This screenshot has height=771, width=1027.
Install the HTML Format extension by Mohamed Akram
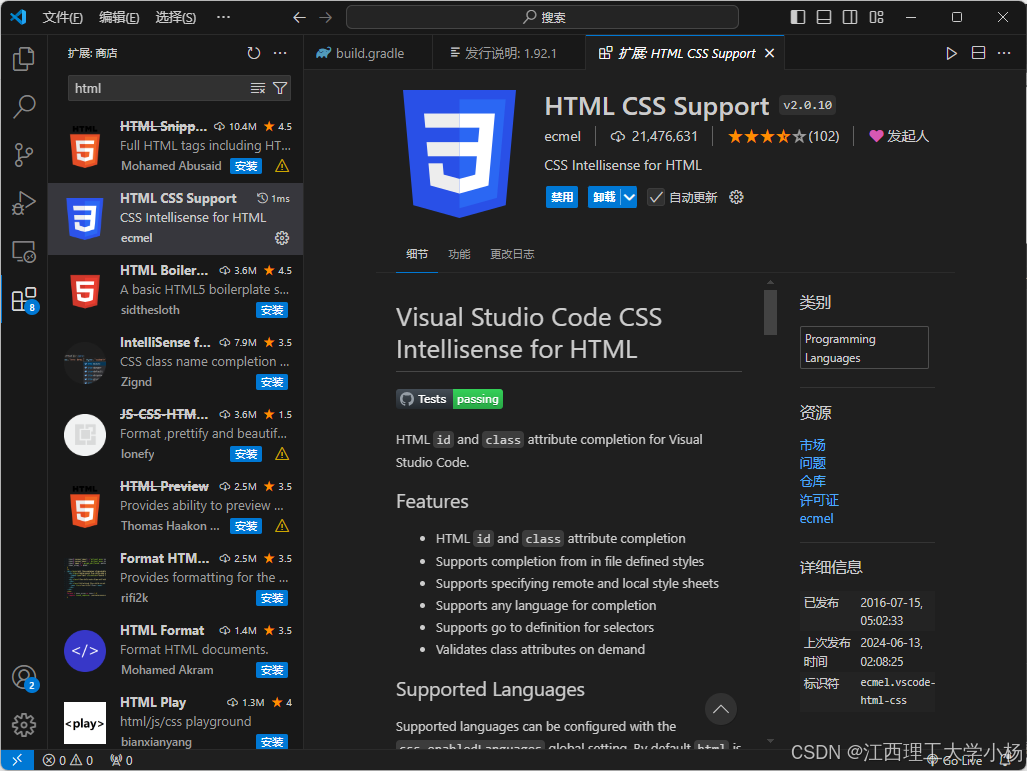(x=272, y=671)
